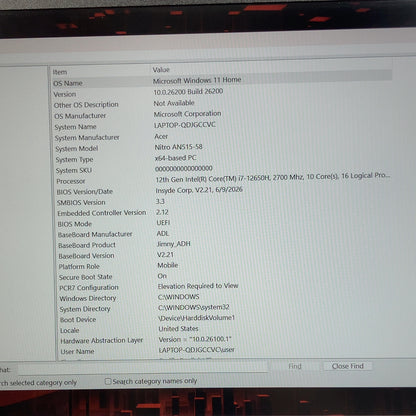
Task: Focus the Find what text field
Action: (x=143, y=368)
